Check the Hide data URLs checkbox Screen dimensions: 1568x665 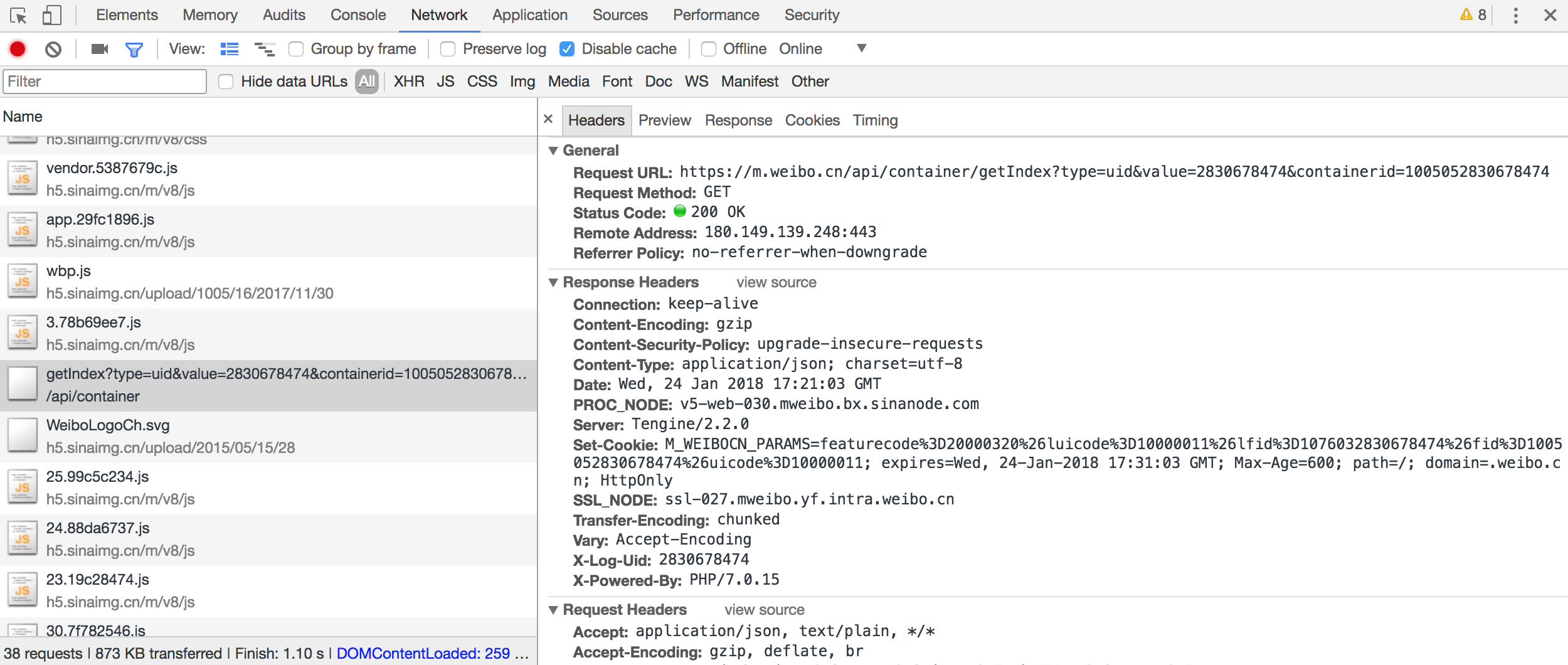tap(226, 82)
